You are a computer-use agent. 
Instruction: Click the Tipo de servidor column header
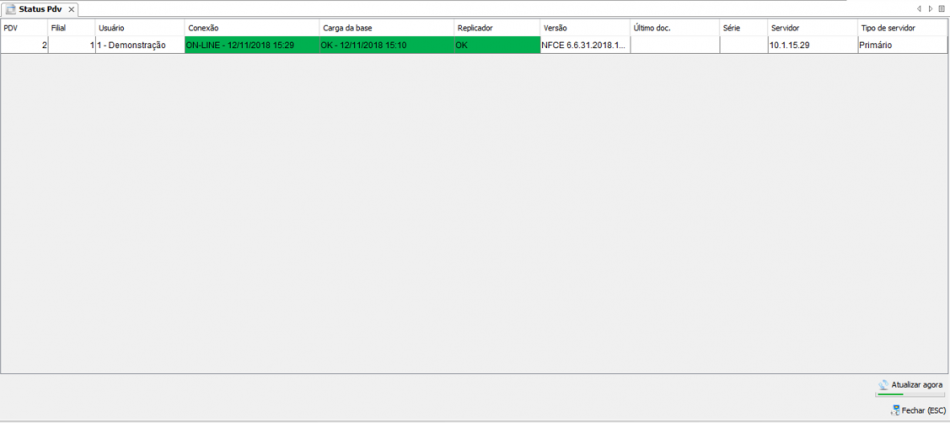902,28
